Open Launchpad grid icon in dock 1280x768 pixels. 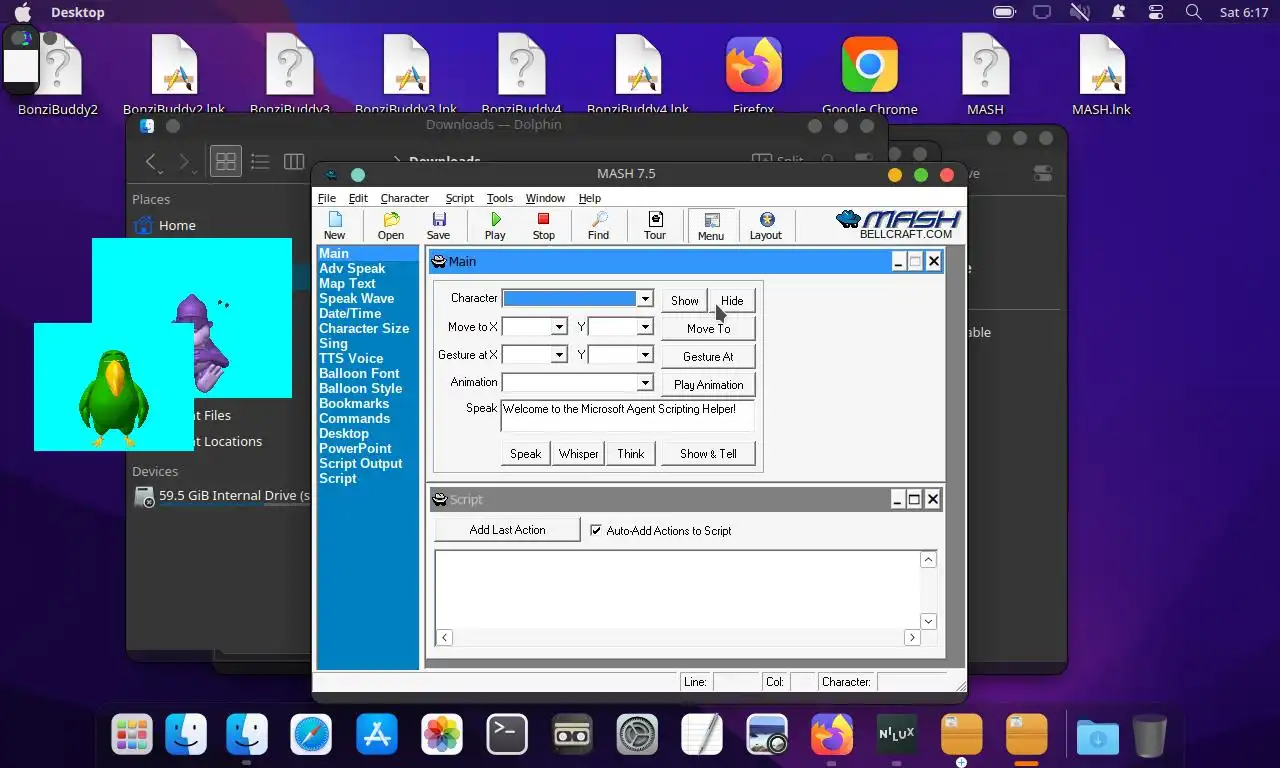(x=132, y=735)
